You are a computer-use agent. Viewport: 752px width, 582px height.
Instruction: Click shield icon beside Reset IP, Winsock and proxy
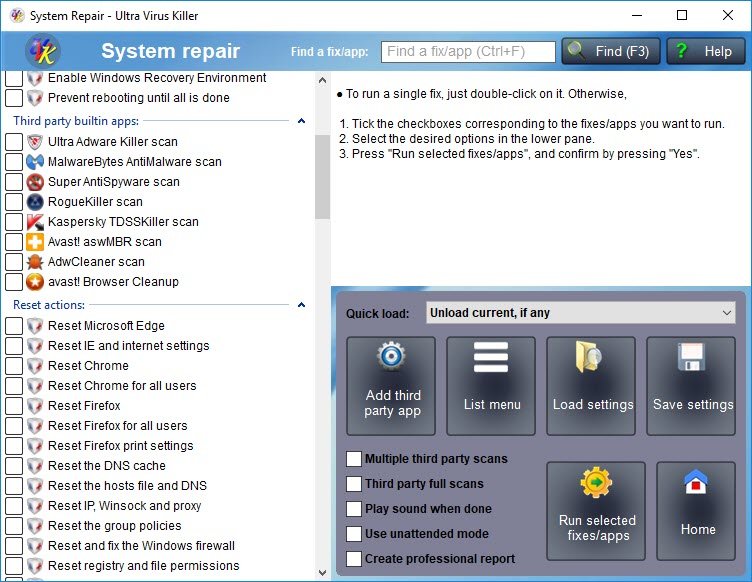click(35, 506)
